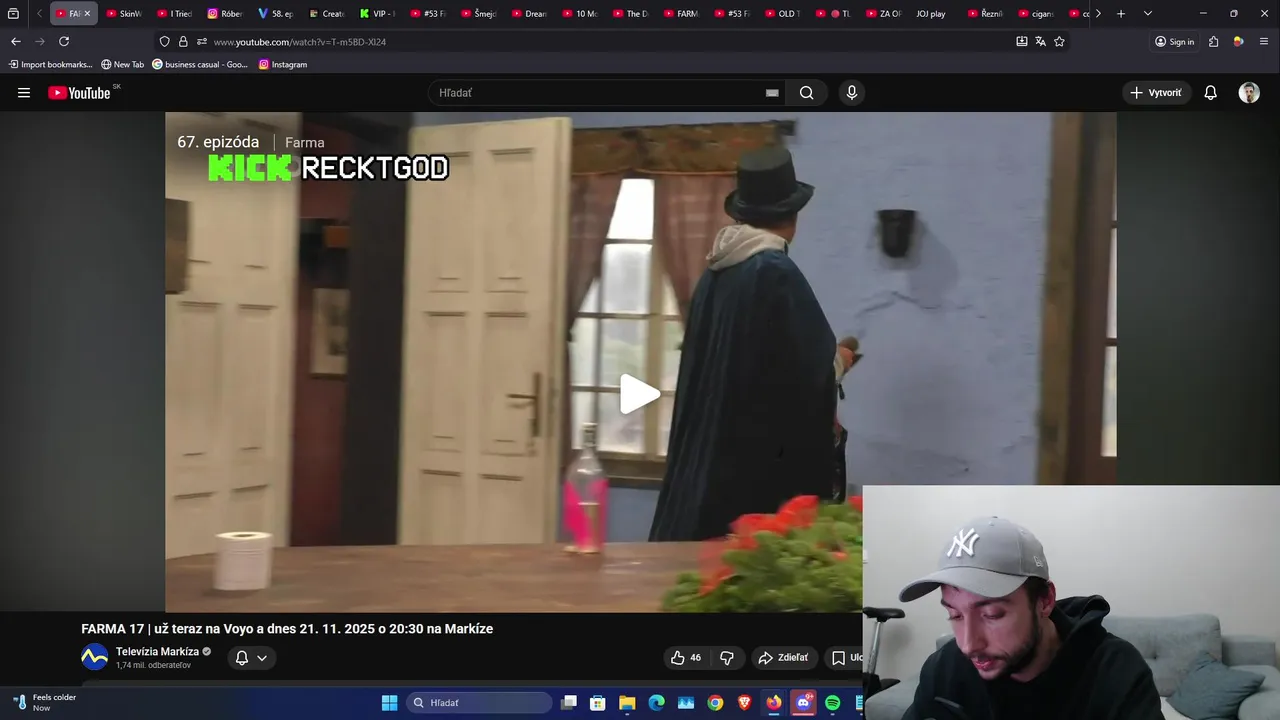Switch to the Róber Instagram tab

pyautogui.click(x=225, y=14)
